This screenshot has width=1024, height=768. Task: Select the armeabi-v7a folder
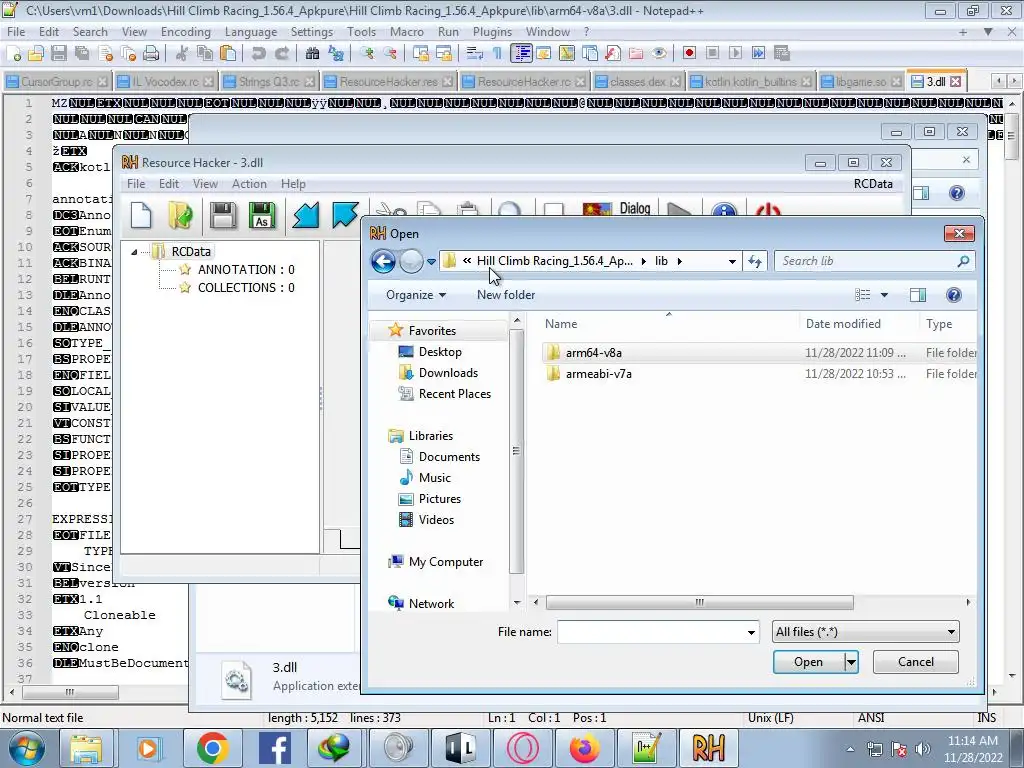pos(598,374)
